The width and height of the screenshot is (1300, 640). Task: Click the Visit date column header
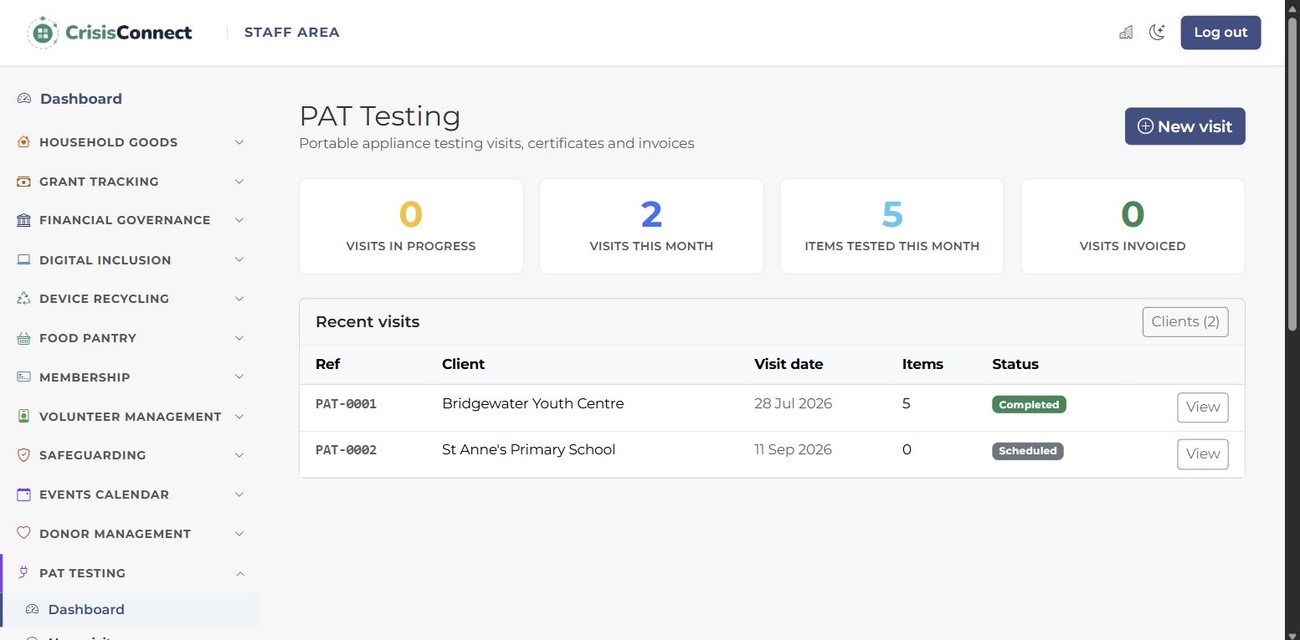point(789,364)
